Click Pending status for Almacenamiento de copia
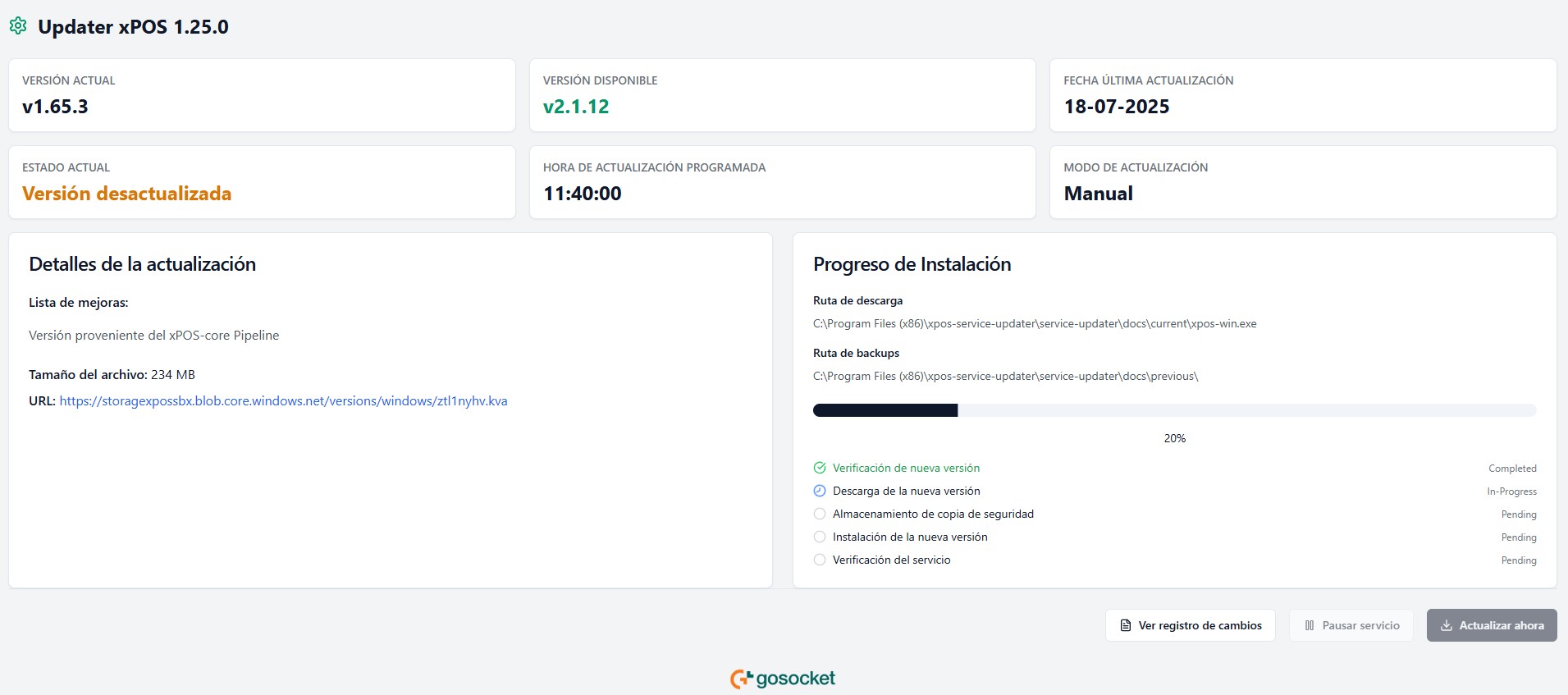The height and width of the screenshot is (695, 1568). (x=1519, y=514)
